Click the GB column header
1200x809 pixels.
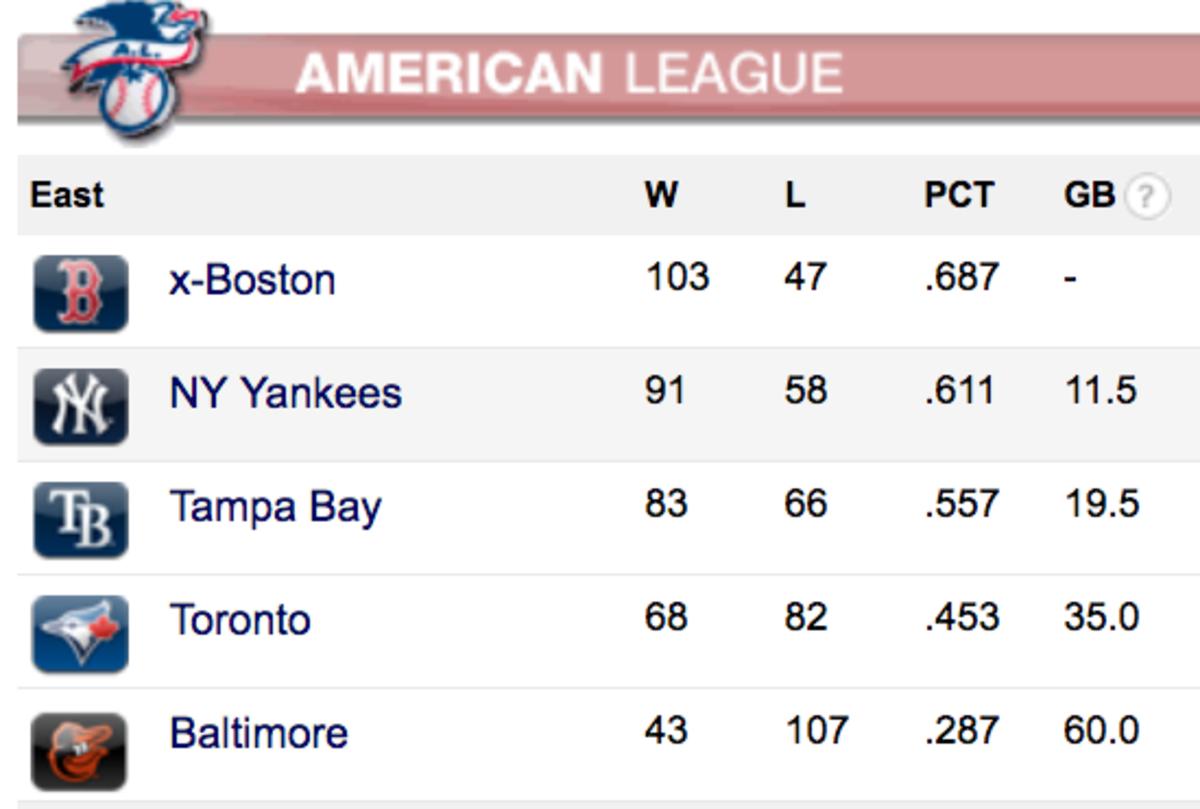pos(1089,194)
